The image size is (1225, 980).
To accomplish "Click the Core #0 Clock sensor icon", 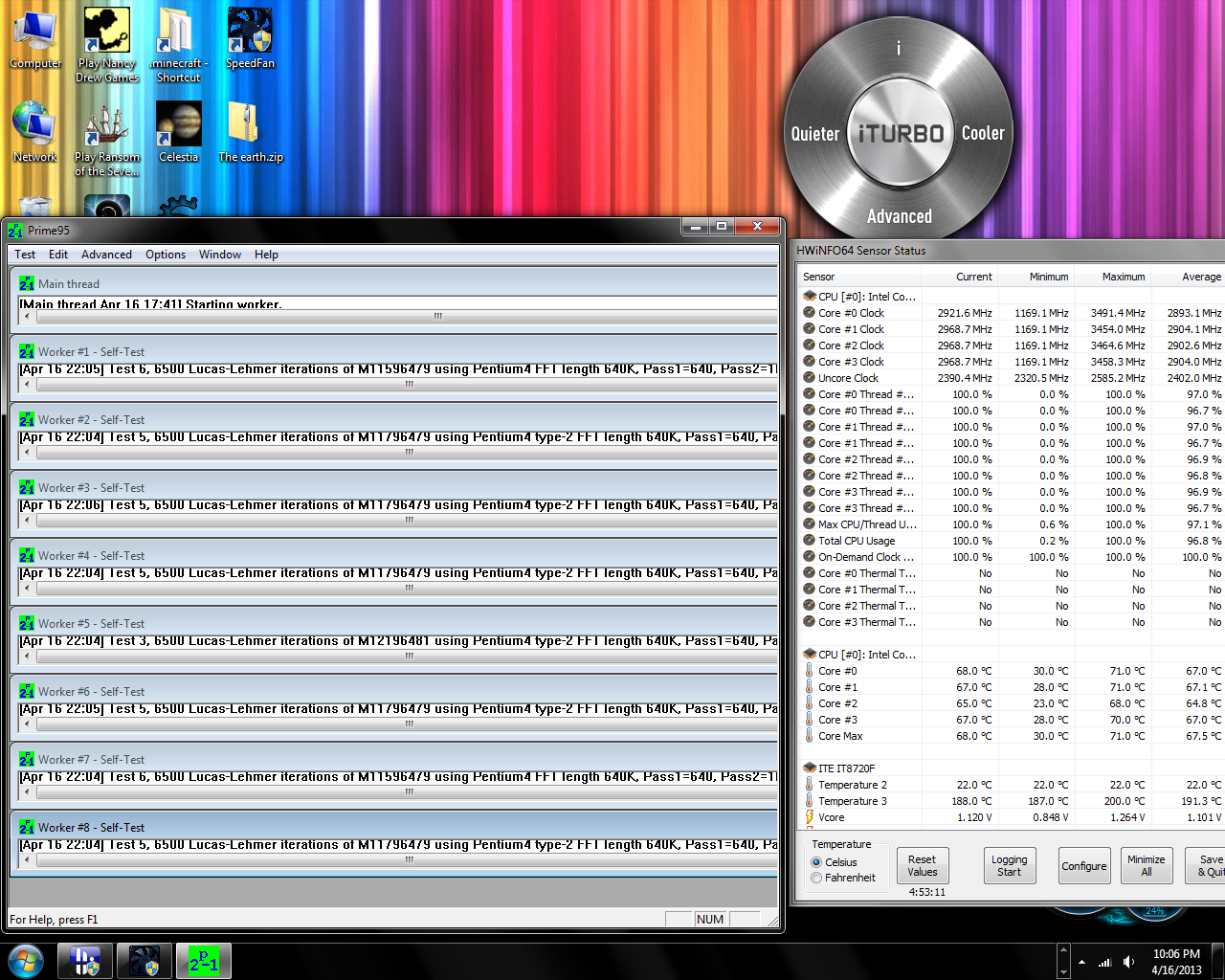I will tap(809, 313).
